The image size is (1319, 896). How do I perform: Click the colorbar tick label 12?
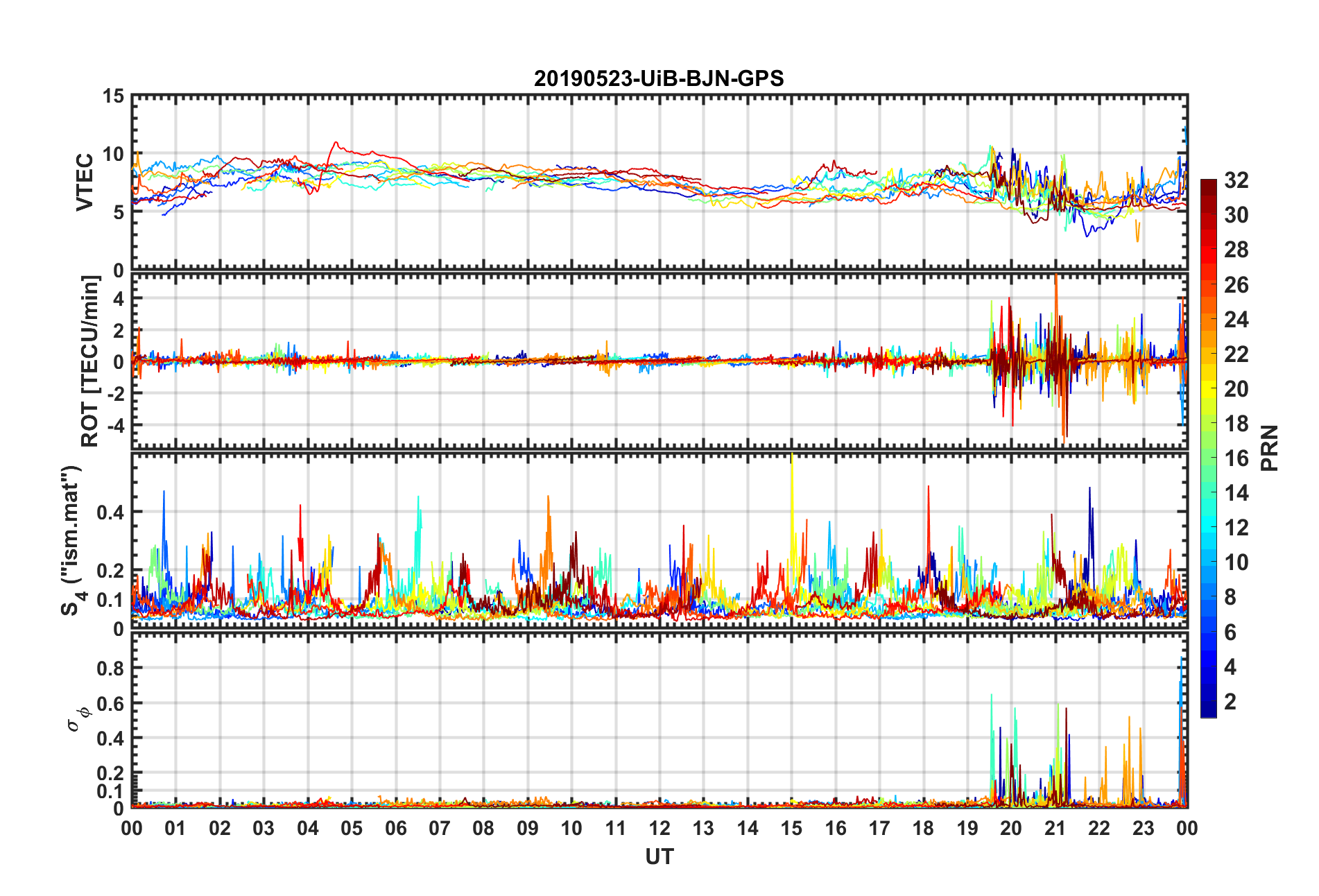[x=1236, y=528]
